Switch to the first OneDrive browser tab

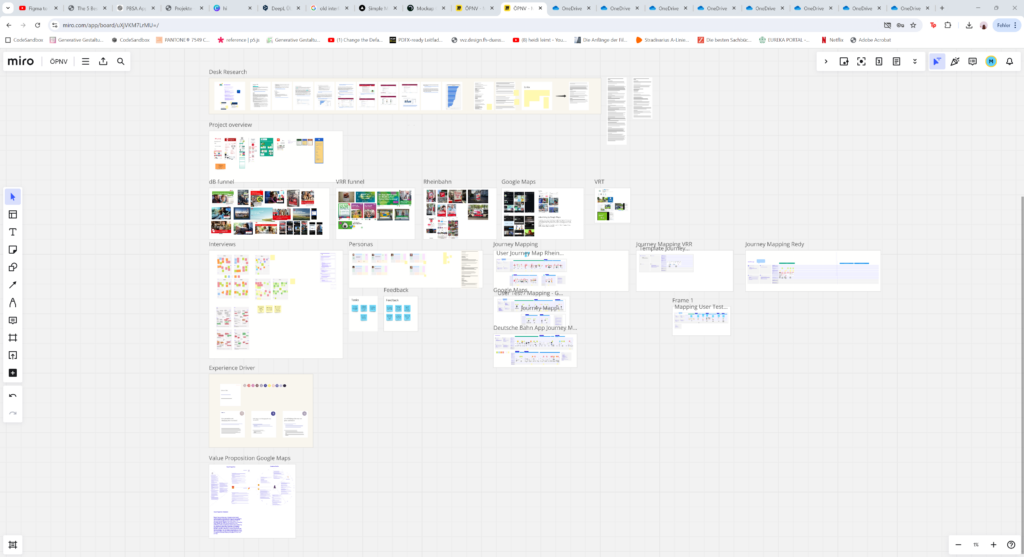coord(571,8)
